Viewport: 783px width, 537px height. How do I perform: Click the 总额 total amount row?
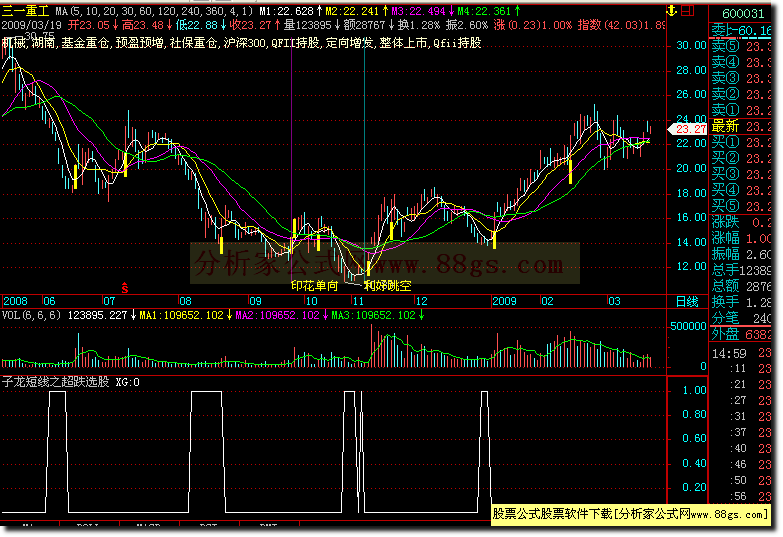pyautogui.click(x=741, y=286)
